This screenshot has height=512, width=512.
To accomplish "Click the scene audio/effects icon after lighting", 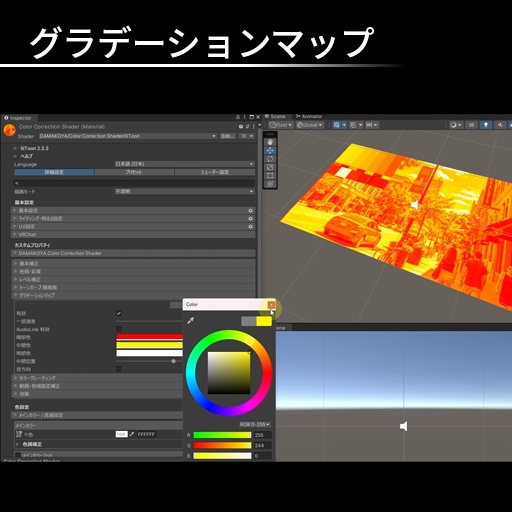I will (500, 125).
